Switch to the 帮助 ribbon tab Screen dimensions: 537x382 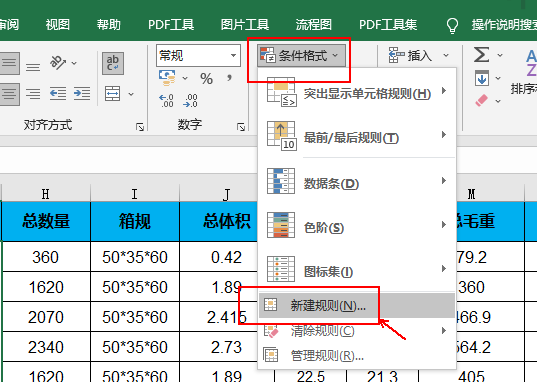[108, 25]
